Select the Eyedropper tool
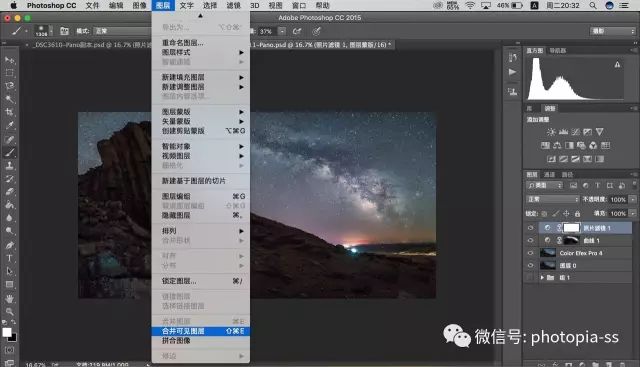Image resolution: width=640 pixels, height=367 pixels. coord(9,125)
